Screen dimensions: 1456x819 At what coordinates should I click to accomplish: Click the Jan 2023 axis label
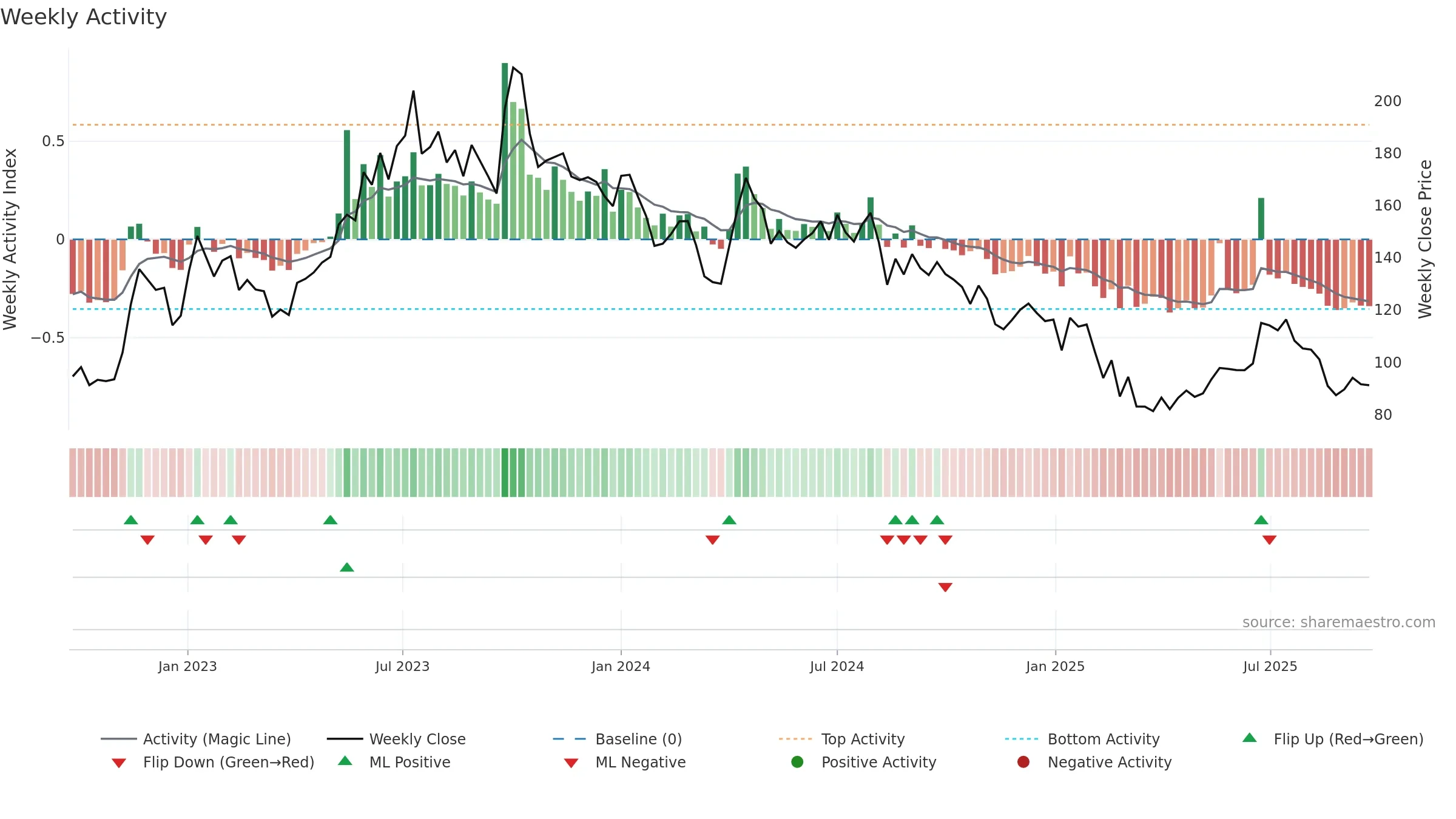point(187,666)
